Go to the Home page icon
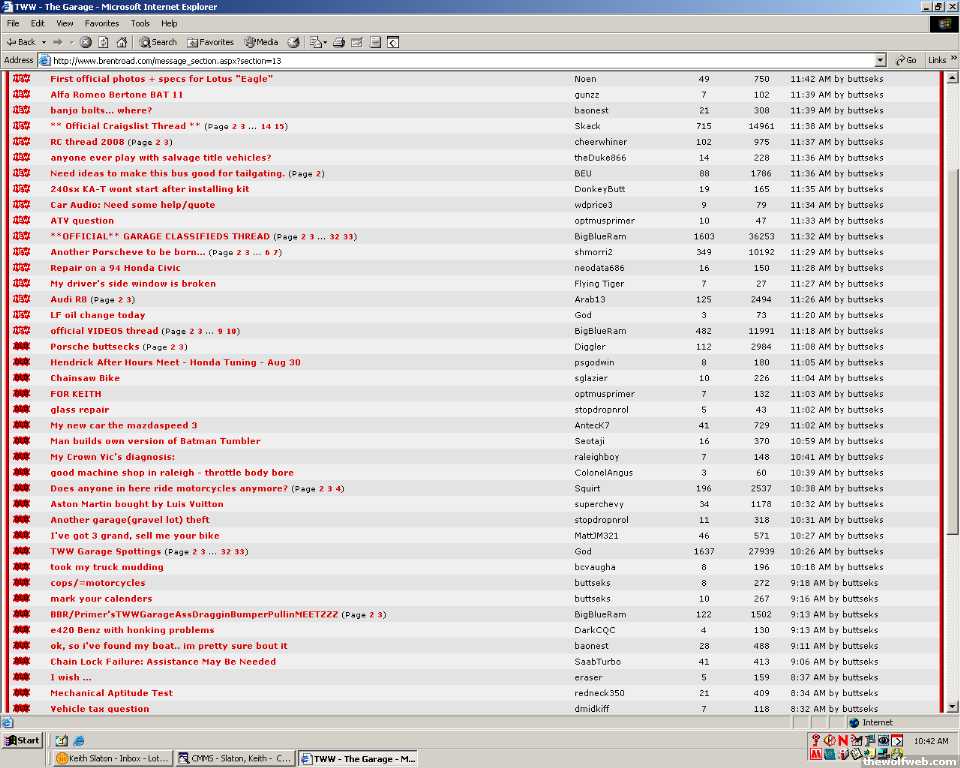960x768 pixels. [x=121, y=42]
